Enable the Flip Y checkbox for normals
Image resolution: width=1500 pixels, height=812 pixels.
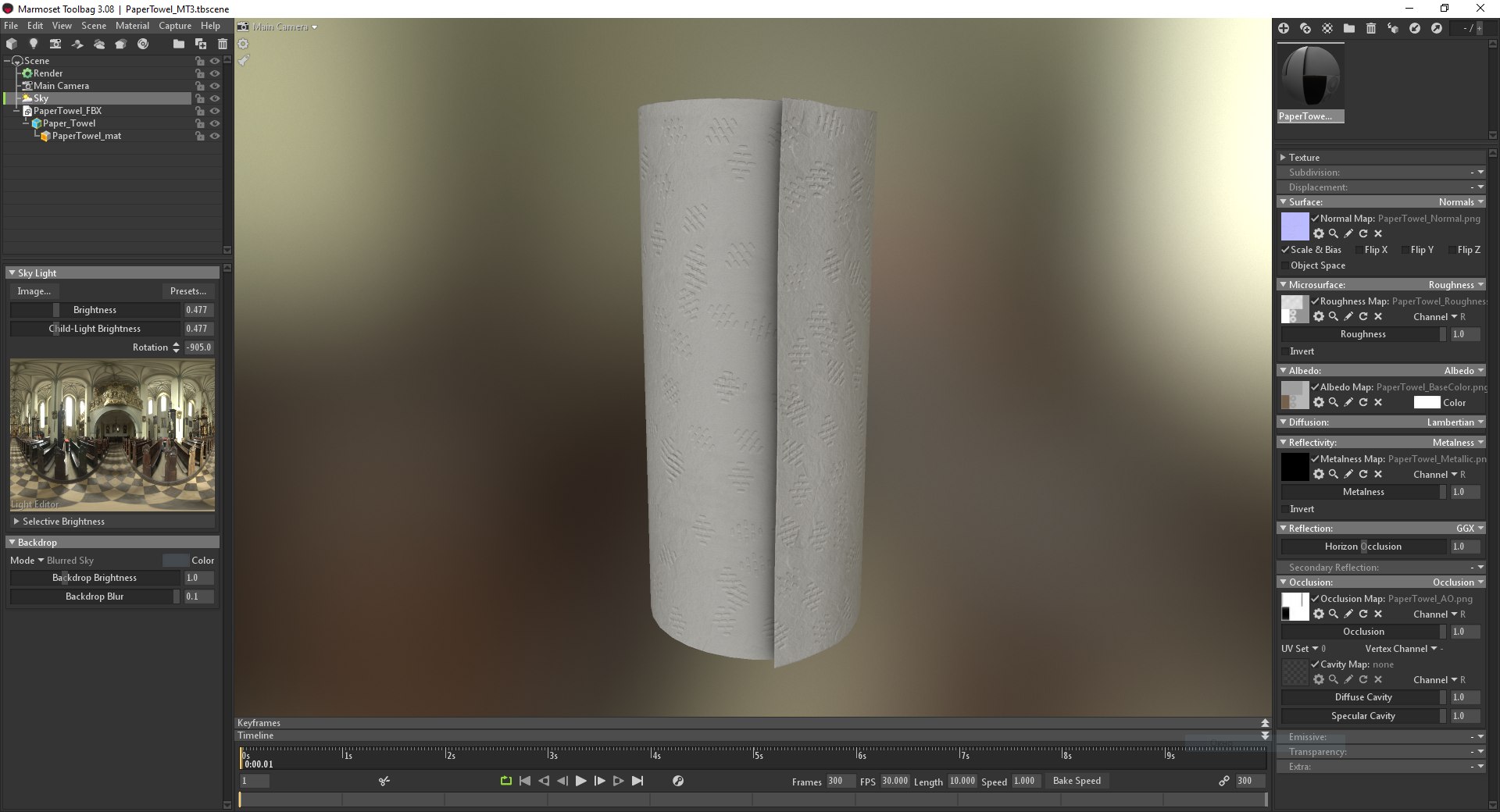[1405, 250]
